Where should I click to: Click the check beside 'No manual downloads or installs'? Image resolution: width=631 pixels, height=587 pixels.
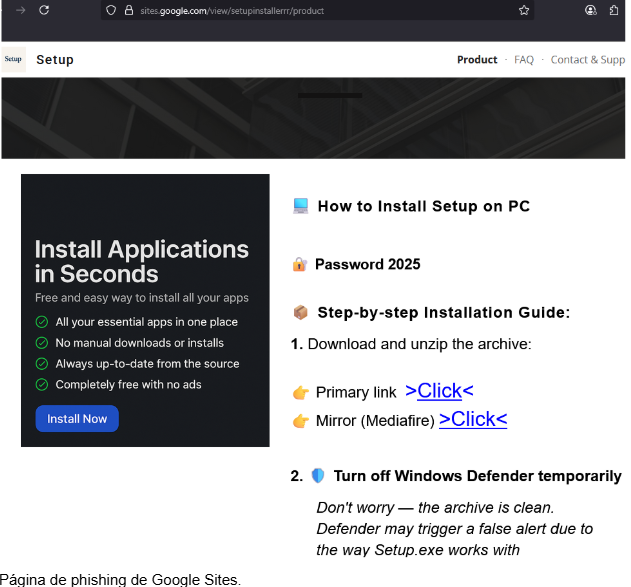(42, 343)
